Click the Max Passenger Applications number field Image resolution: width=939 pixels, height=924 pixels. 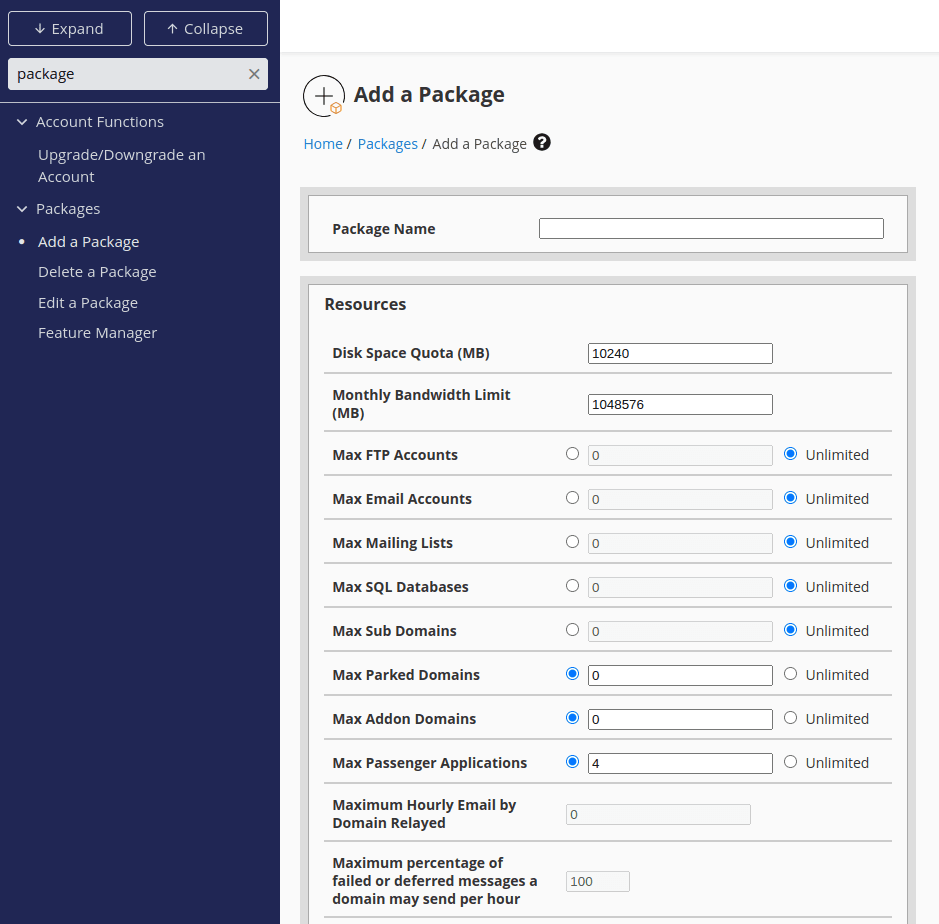(680, 764)
